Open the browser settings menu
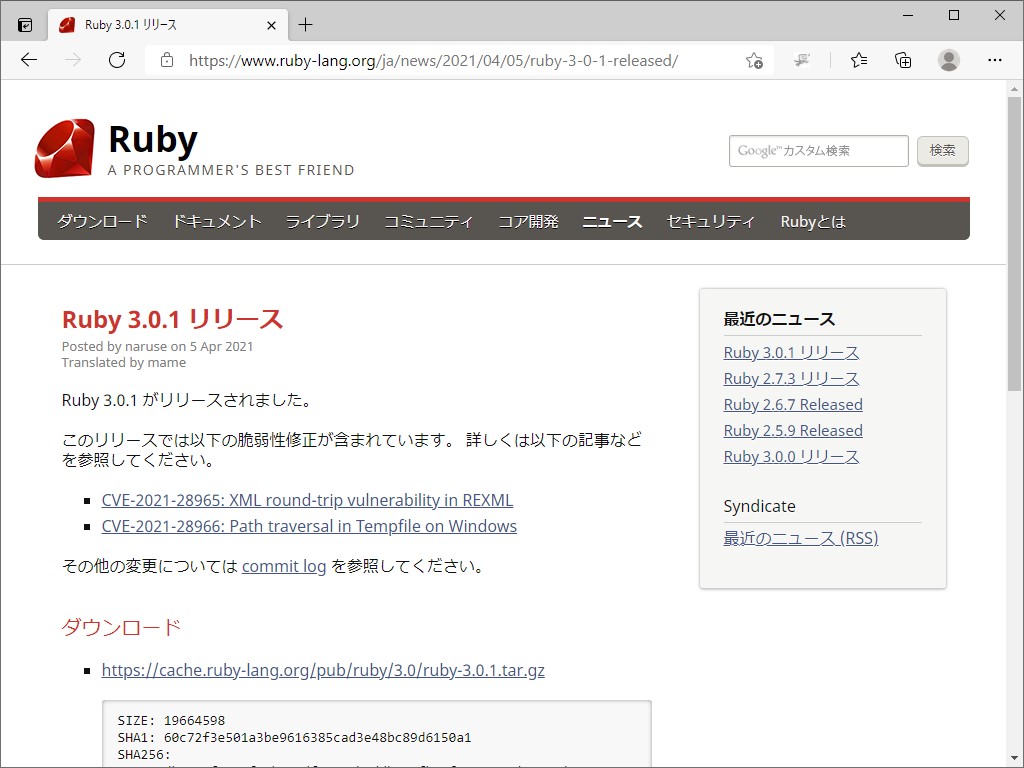 (995, 60)
